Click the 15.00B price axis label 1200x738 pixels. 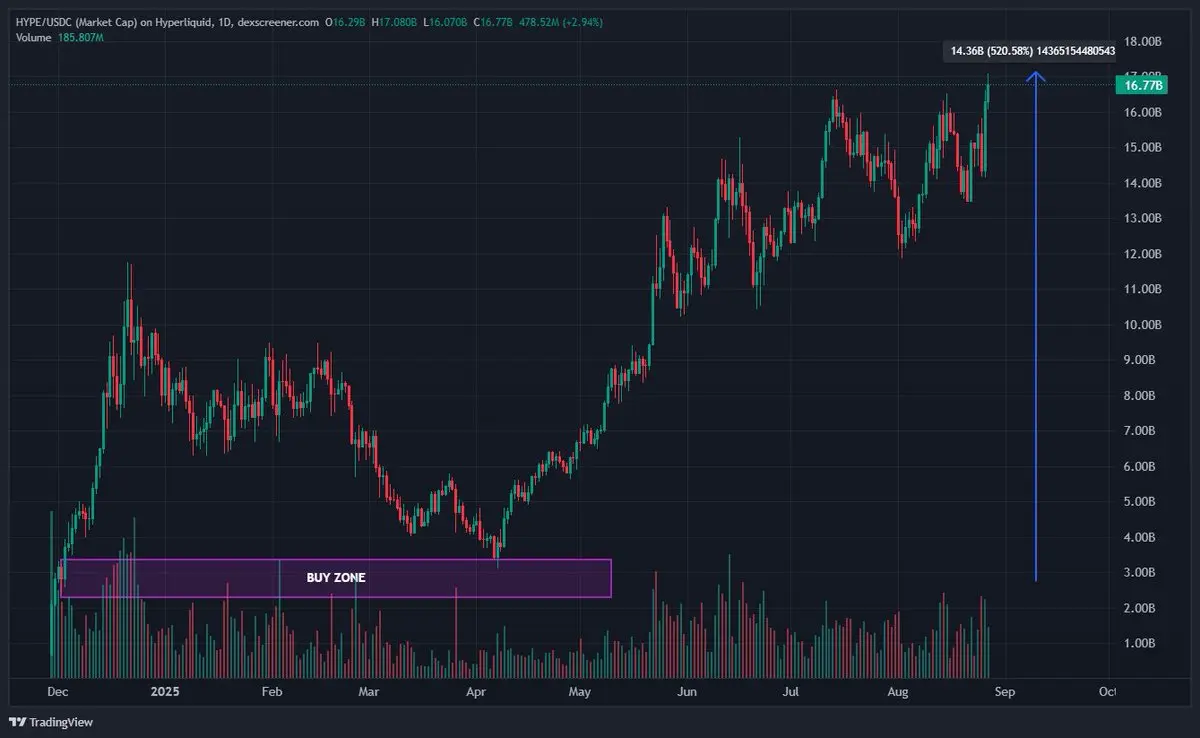(x=1143, y=148)
